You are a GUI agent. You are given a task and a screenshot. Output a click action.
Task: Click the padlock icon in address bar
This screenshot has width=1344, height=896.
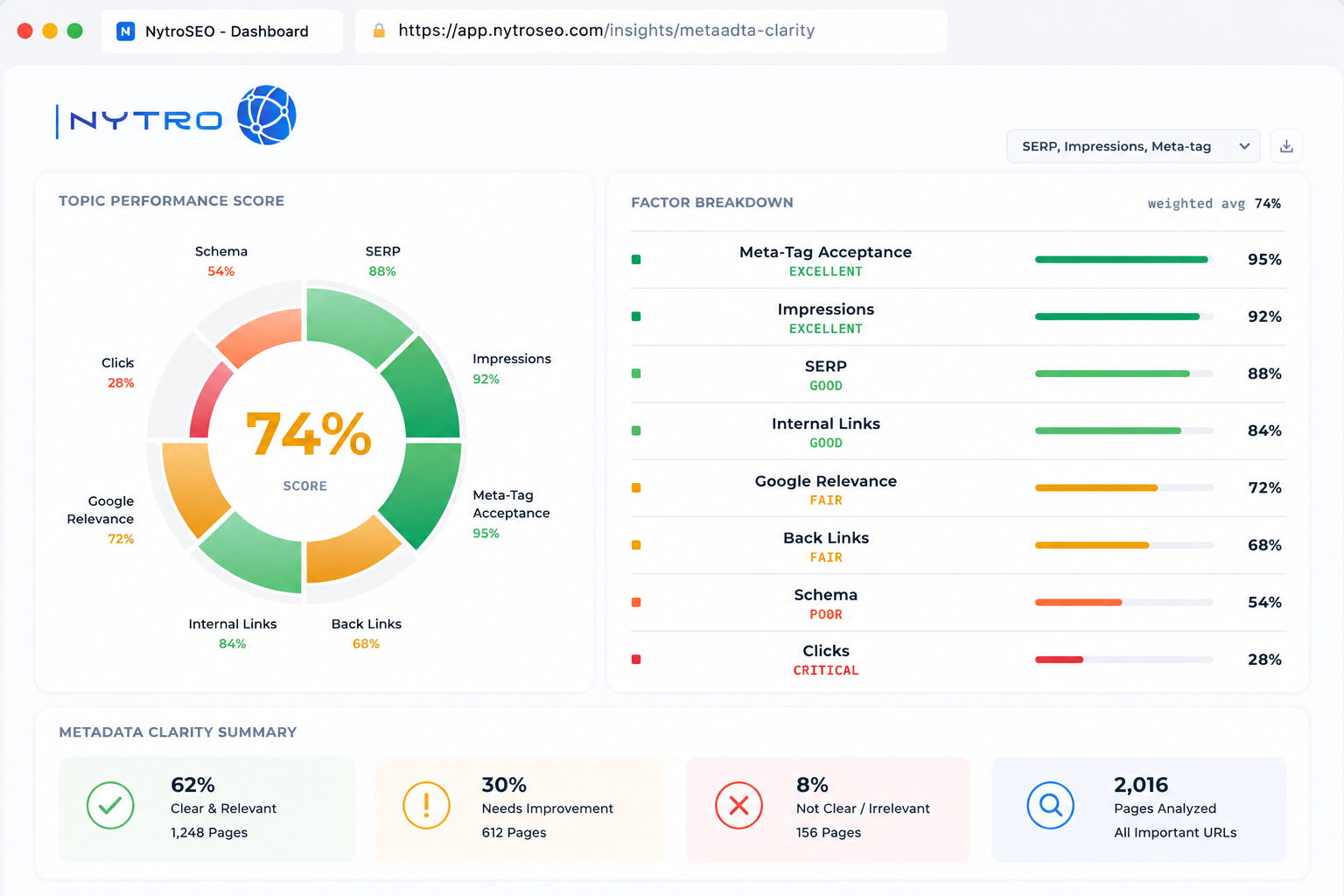(379, 31)
